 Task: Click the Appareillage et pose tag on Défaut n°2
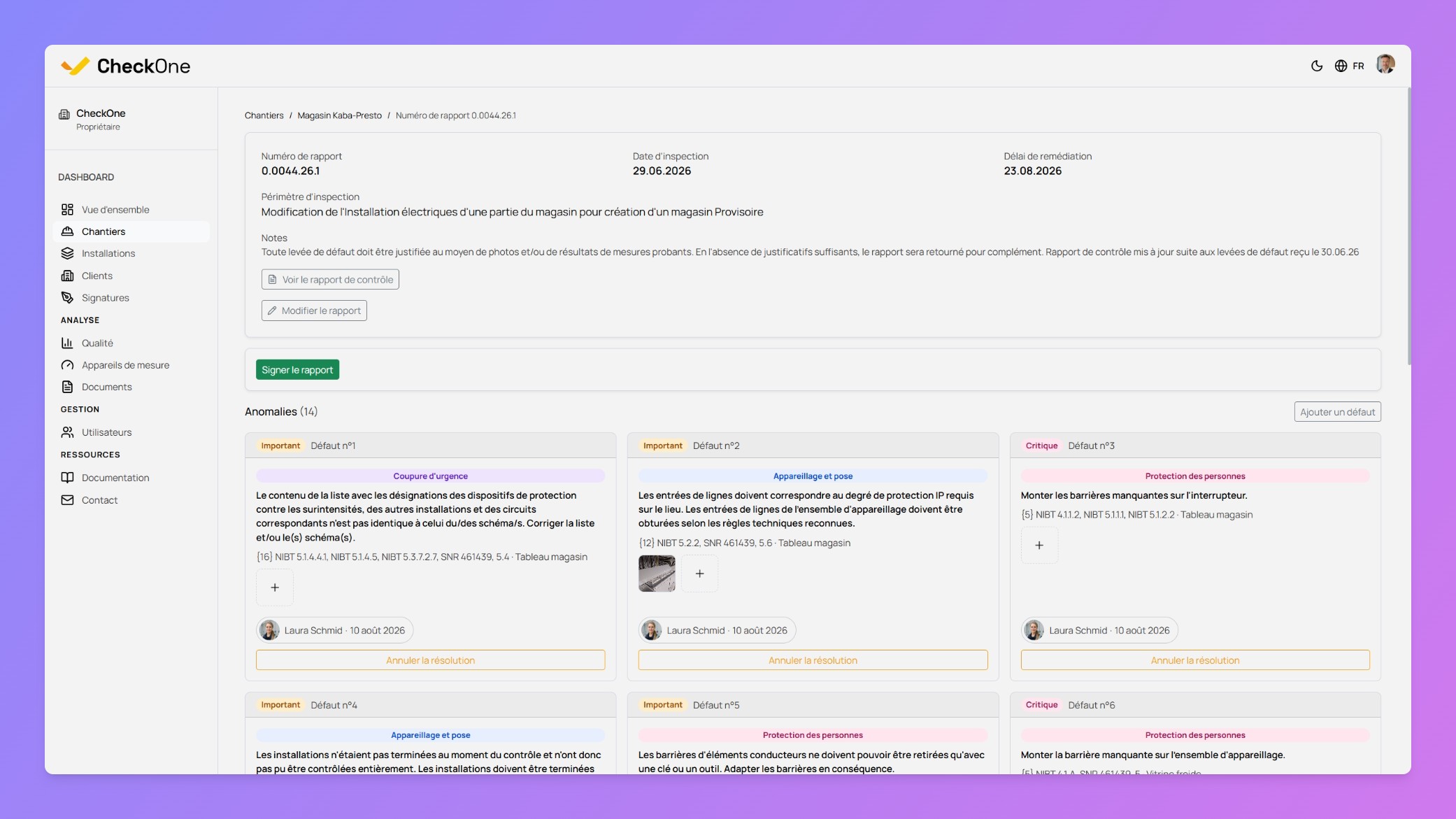click(813, 476)
